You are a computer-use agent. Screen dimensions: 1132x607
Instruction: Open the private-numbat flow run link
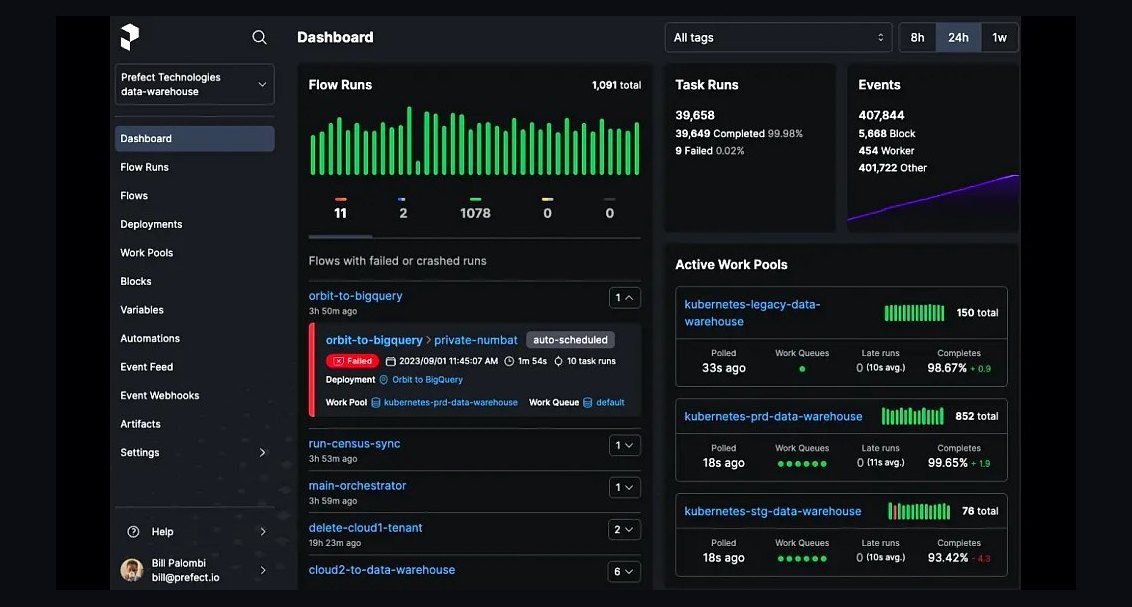click(x=476, y=340)
